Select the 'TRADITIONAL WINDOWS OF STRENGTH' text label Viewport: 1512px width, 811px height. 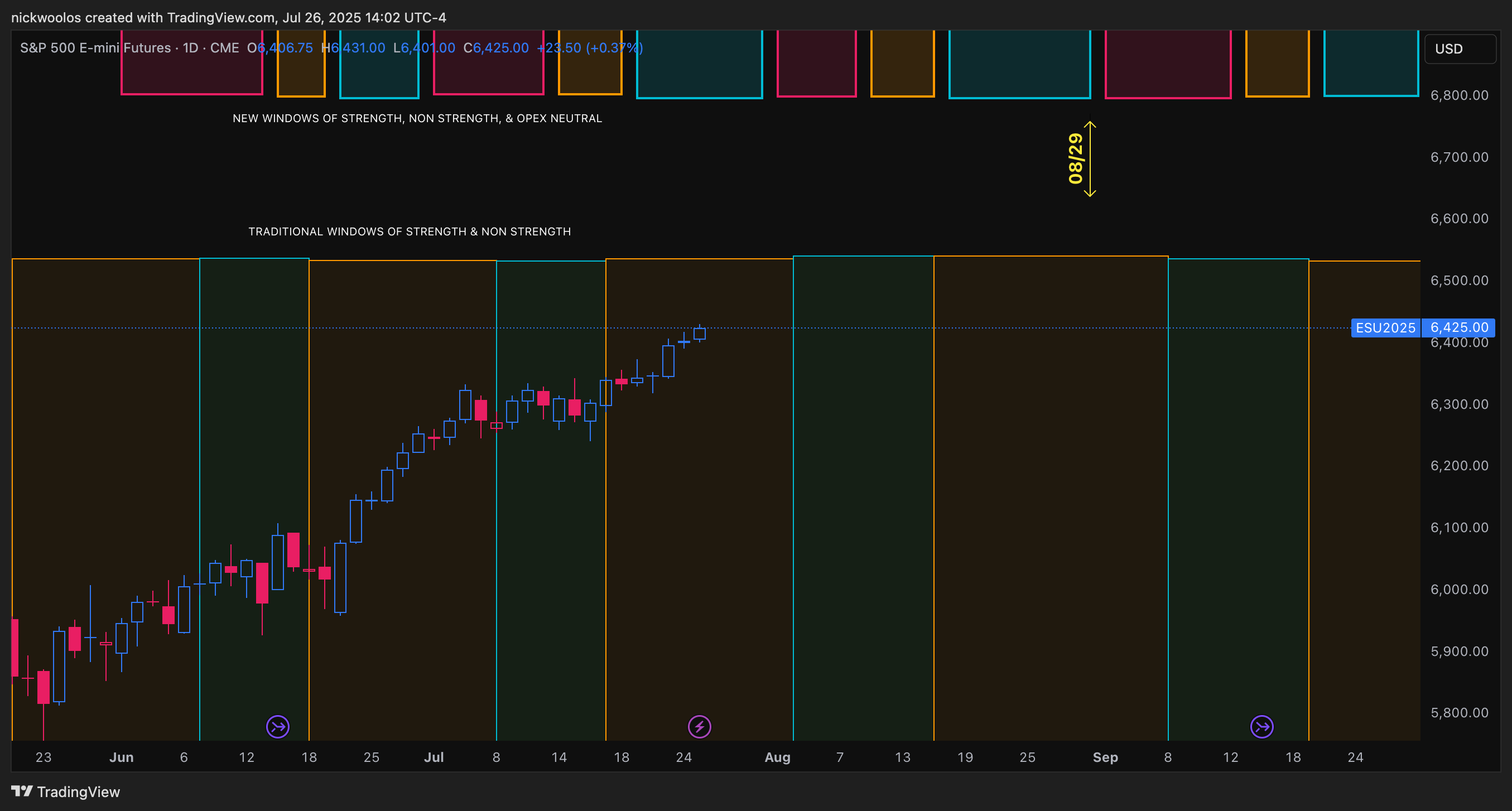click(x=409, y=232)
